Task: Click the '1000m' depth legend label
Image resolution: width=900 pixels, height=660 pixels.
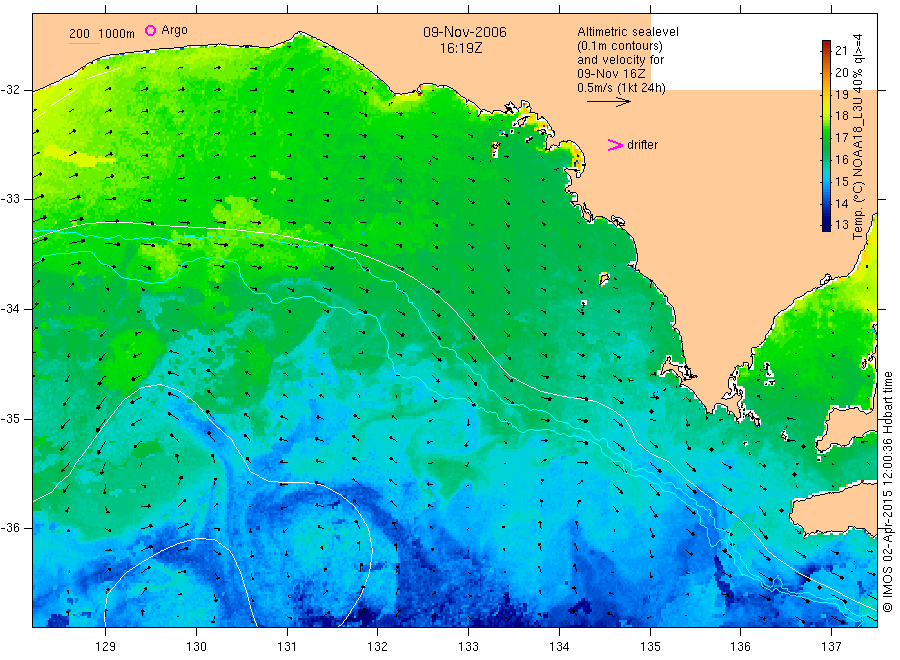Action: point(117,34)
